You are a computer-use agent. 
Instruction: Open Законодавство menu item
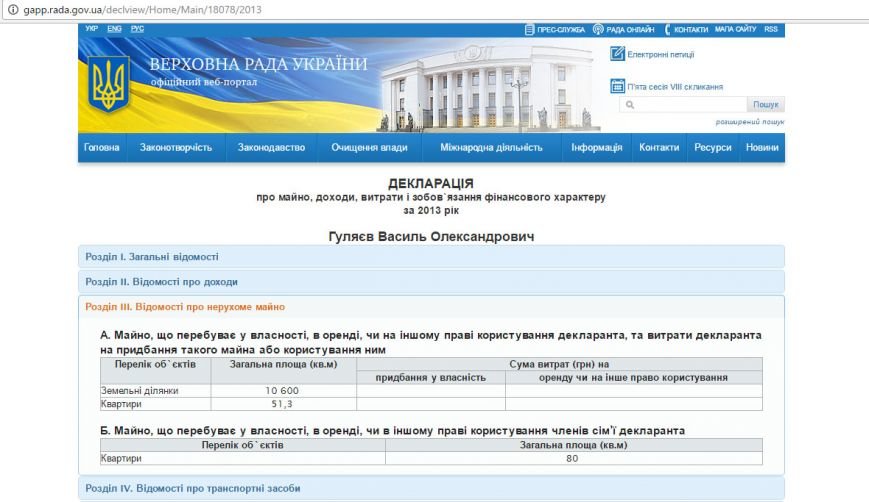271,147
